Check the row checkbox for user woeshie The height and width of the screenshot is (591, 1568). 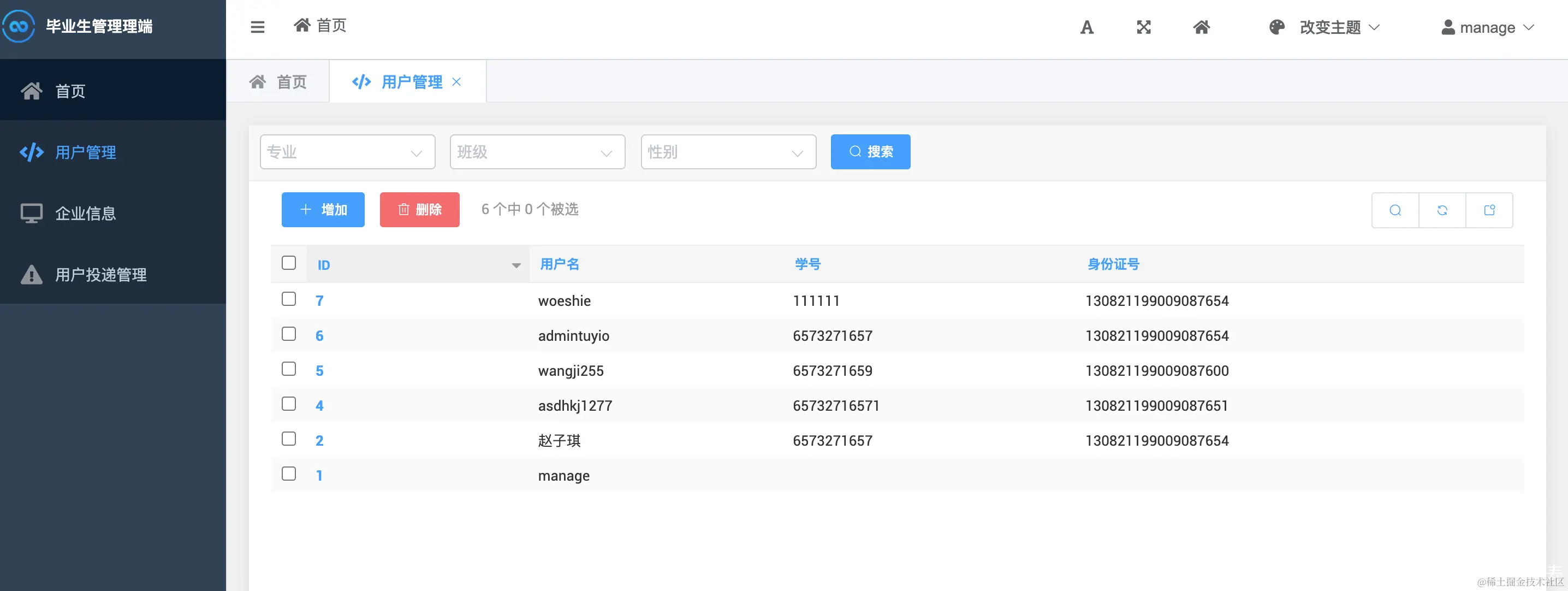[288, 299]
